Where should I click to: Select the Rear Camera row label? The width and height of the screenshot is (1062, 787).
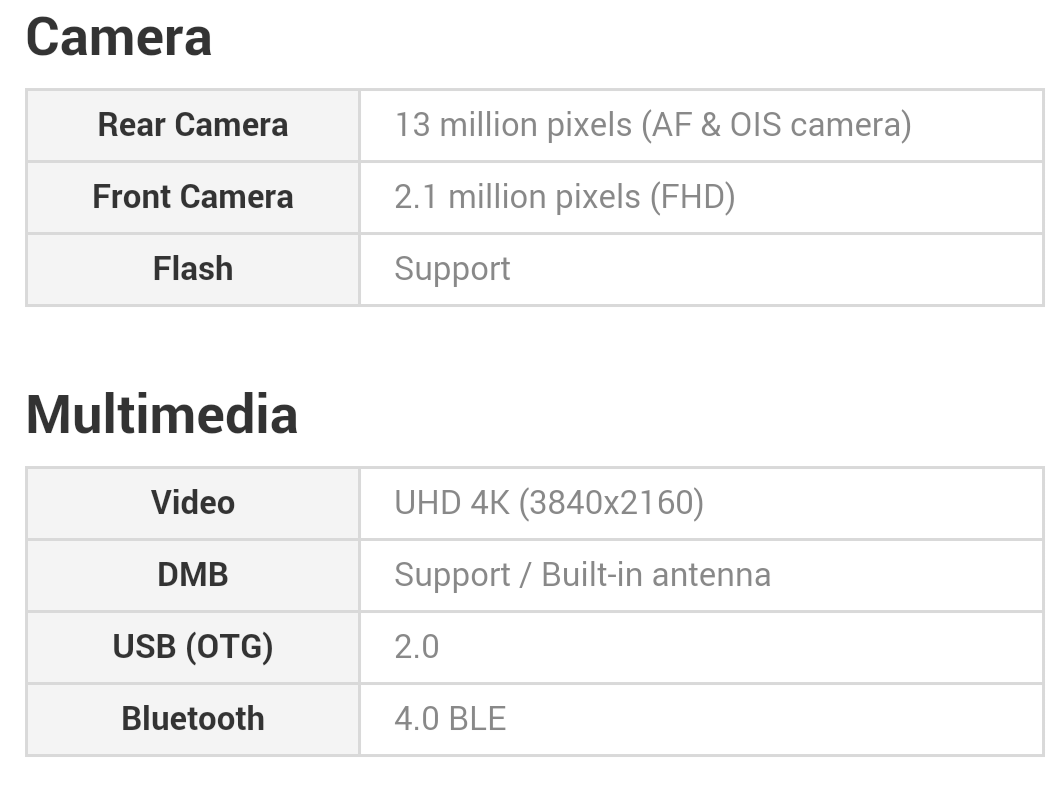tap(193, 125)
